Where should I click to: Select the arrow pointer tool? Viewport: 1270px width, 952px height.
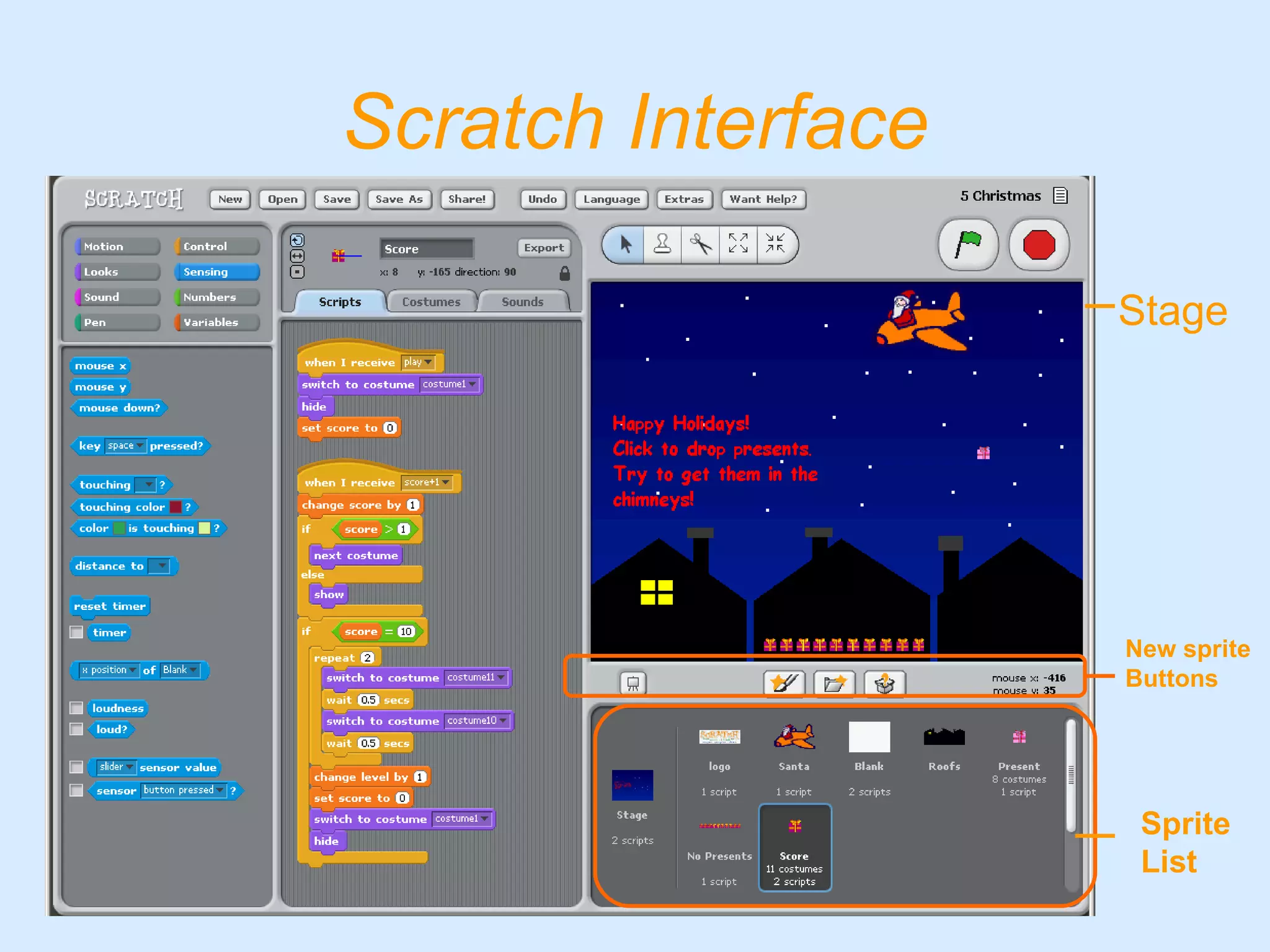point(625,244)
